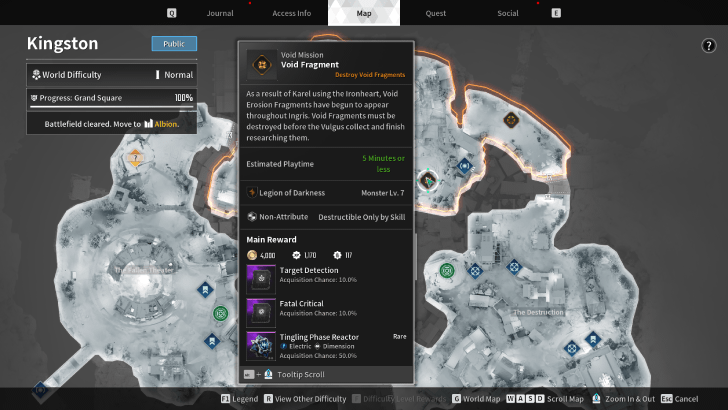Click the faded marker at bottom-left map corner

[x=40, y=390]
